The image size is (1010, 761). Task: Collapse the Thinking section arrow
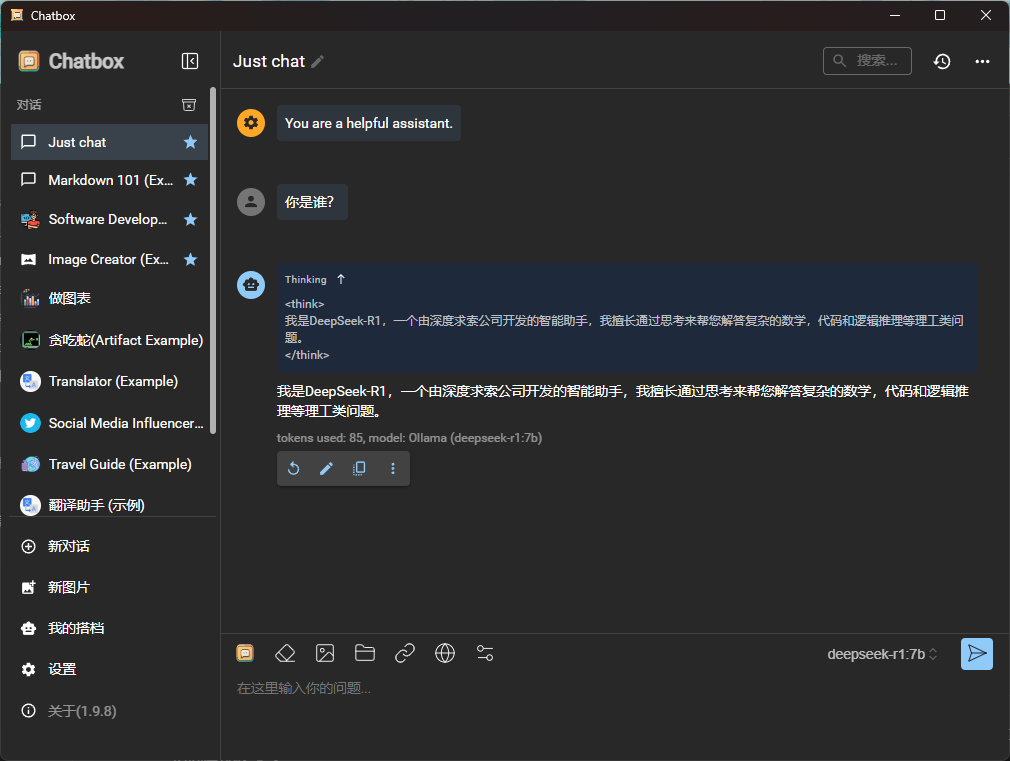[341, 279]
